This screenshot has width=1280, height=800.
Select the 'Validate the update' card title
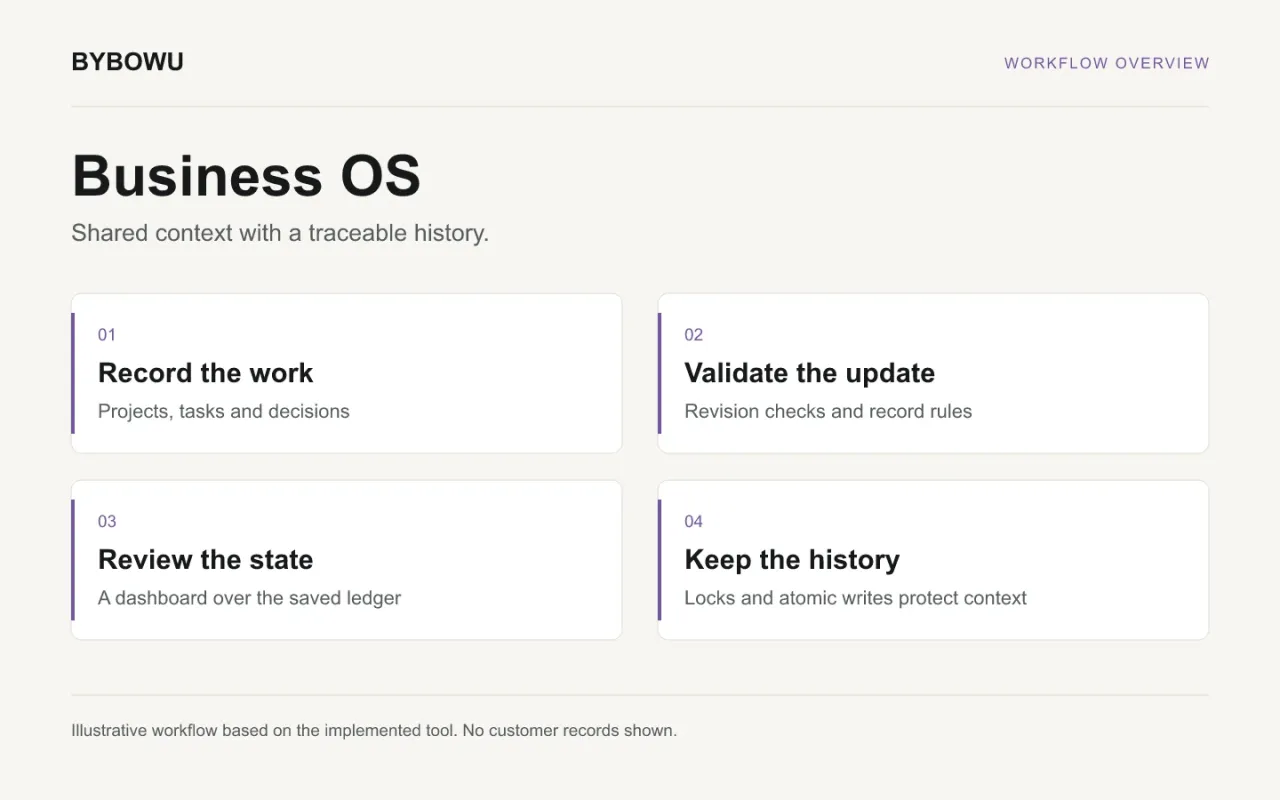(x=810, y=373)
